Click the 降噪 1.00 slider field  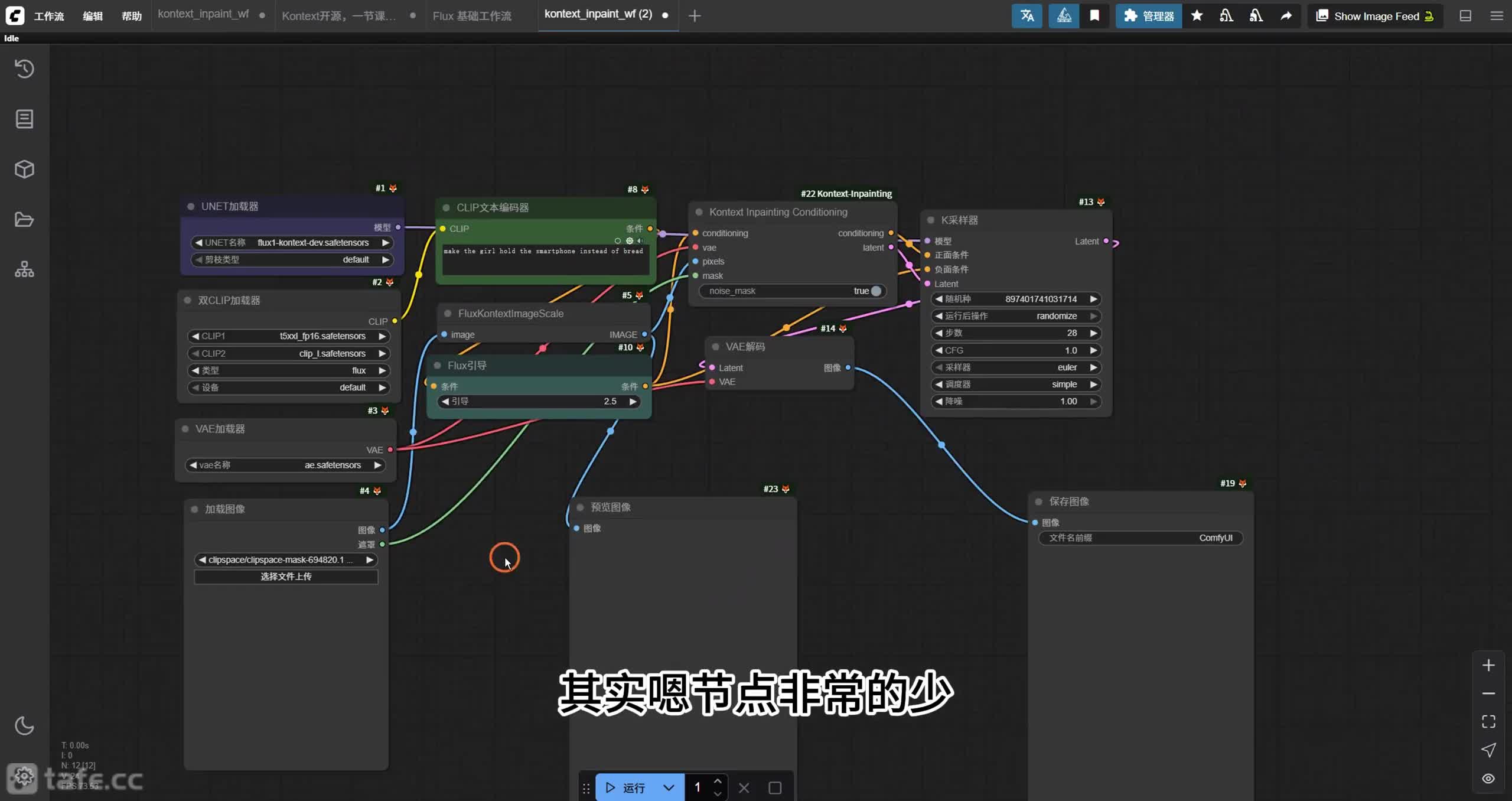click(1016, 402)
